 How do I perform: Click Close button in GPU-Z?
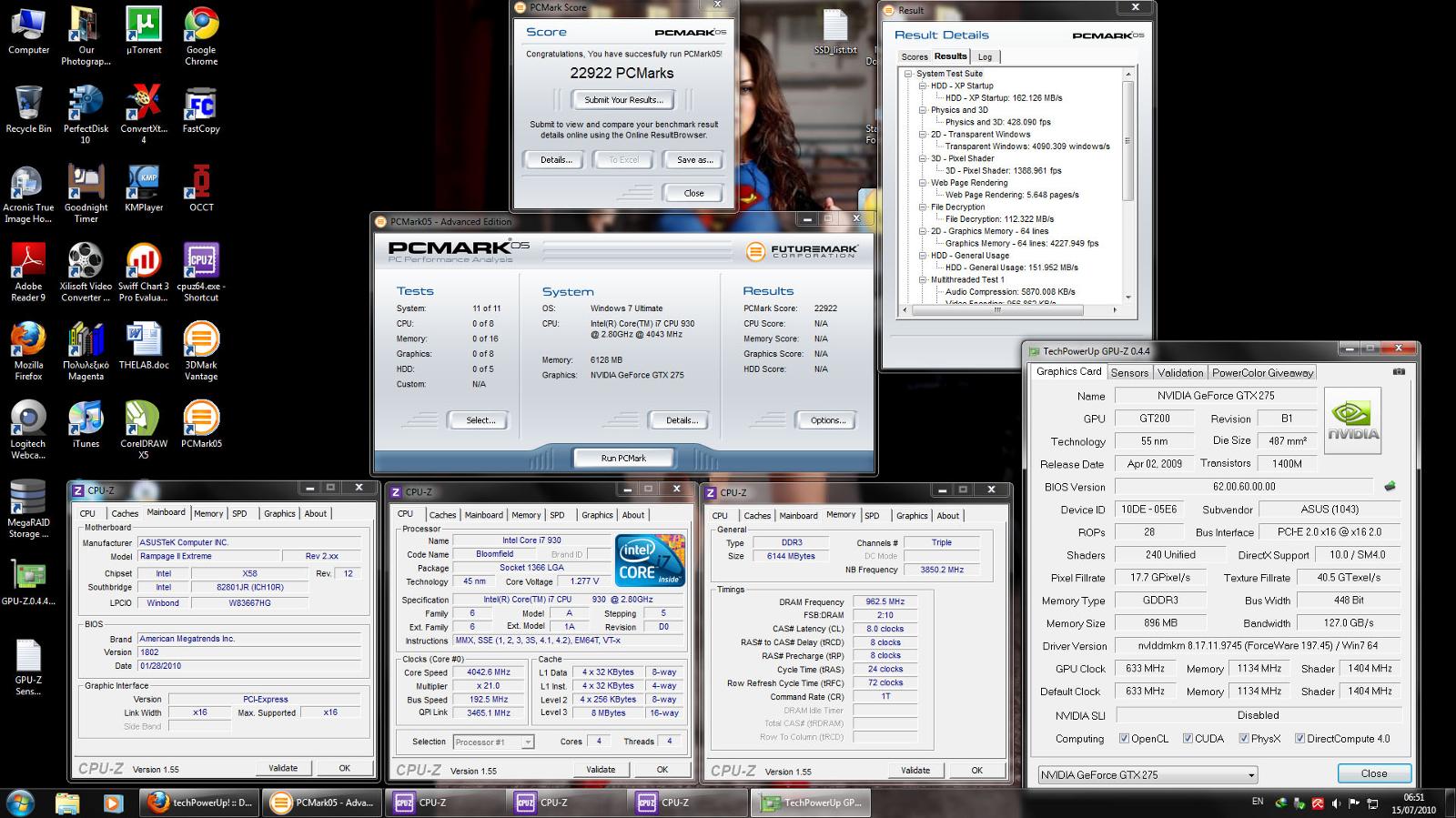[x=1374, y=773]
